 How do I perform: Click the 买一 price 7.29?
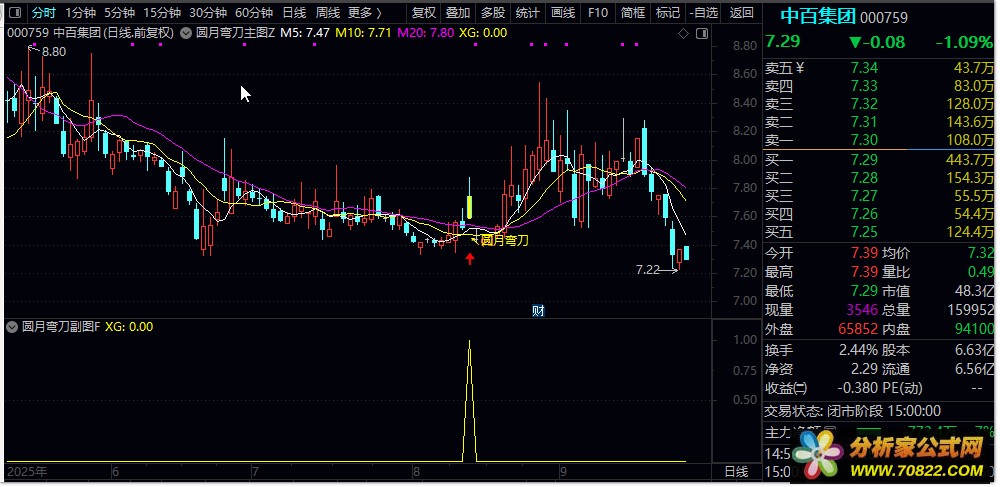pyautogui.click(x=864, y=160)
